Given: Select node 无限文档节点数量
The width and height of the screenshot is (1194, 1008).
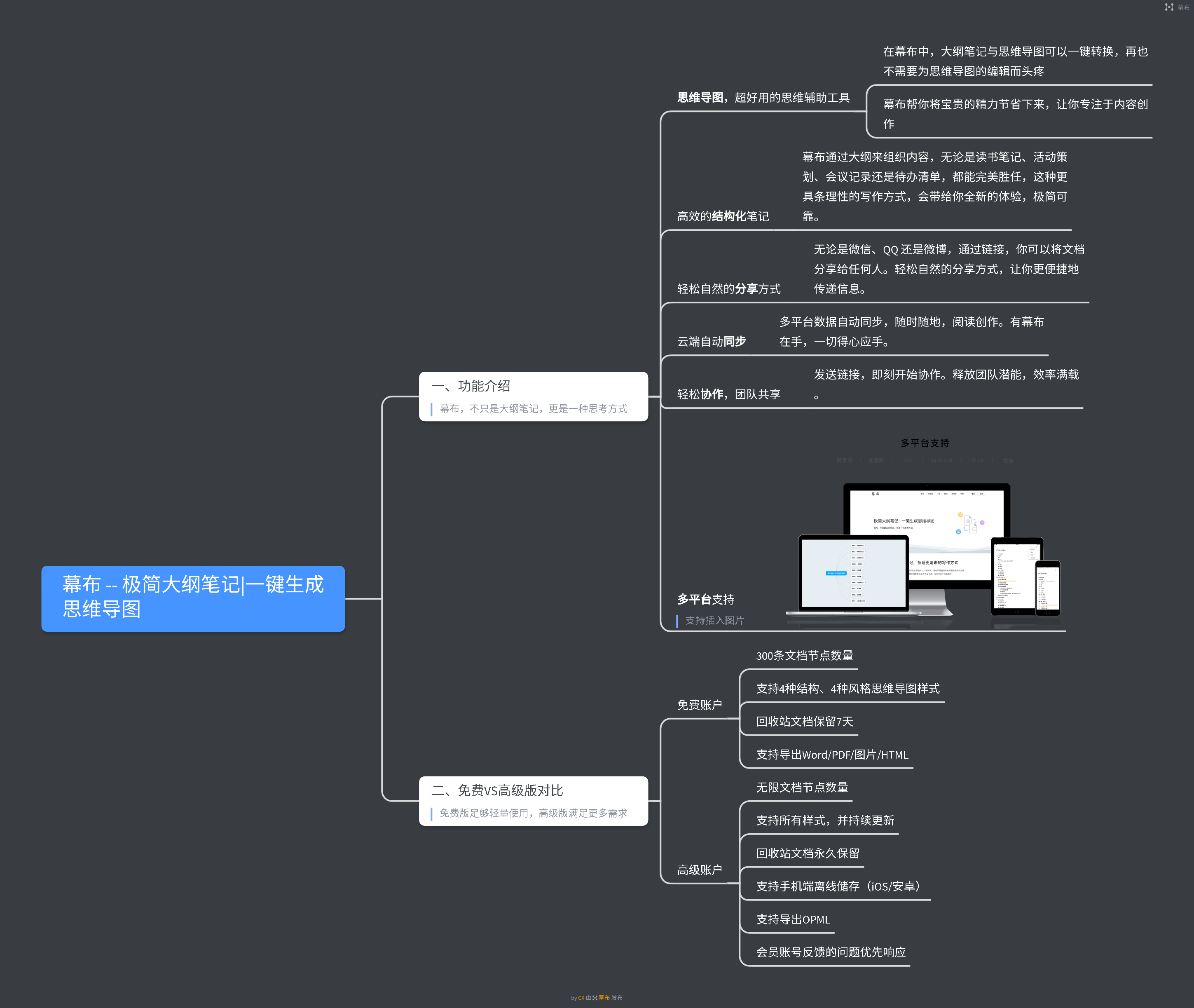Looking at the screenshot, I should pos(801,787).
